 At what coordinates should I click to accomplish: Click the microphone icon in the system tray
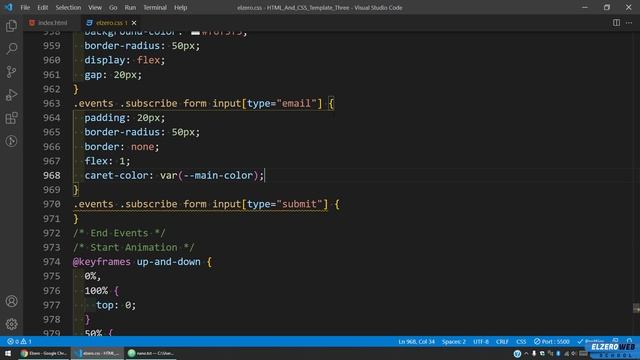pyautogui.click(x=534, y=353)
